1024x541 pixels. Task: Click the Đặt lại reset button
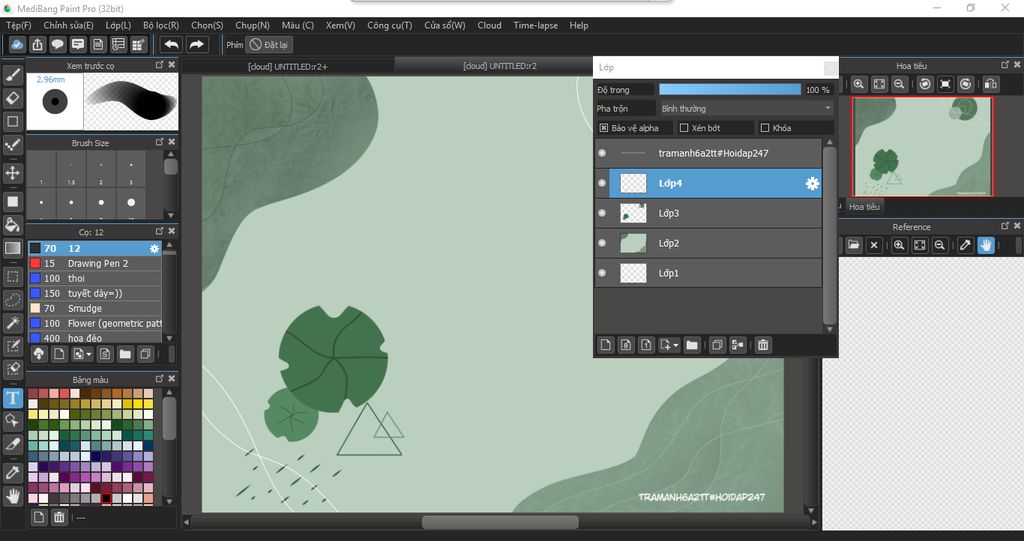tap(269, 44)
